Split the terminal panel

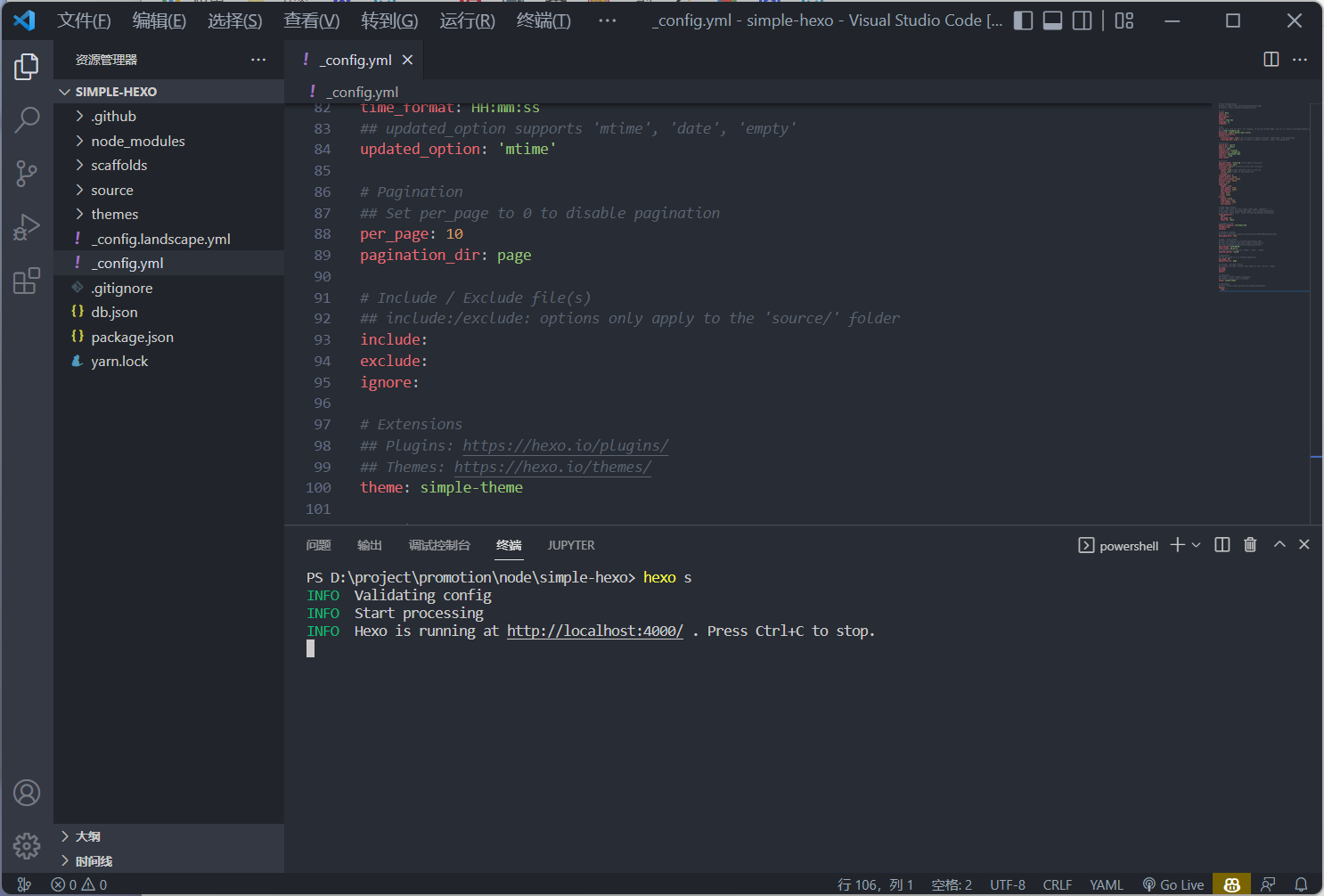1222,545
